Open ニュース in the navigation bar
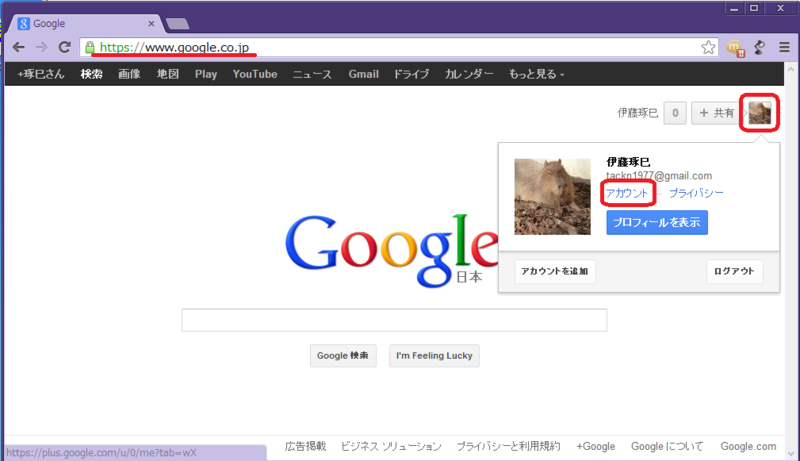Image resolution: width=800 pixels, height=461 pixels. click(x=312, y=74)
